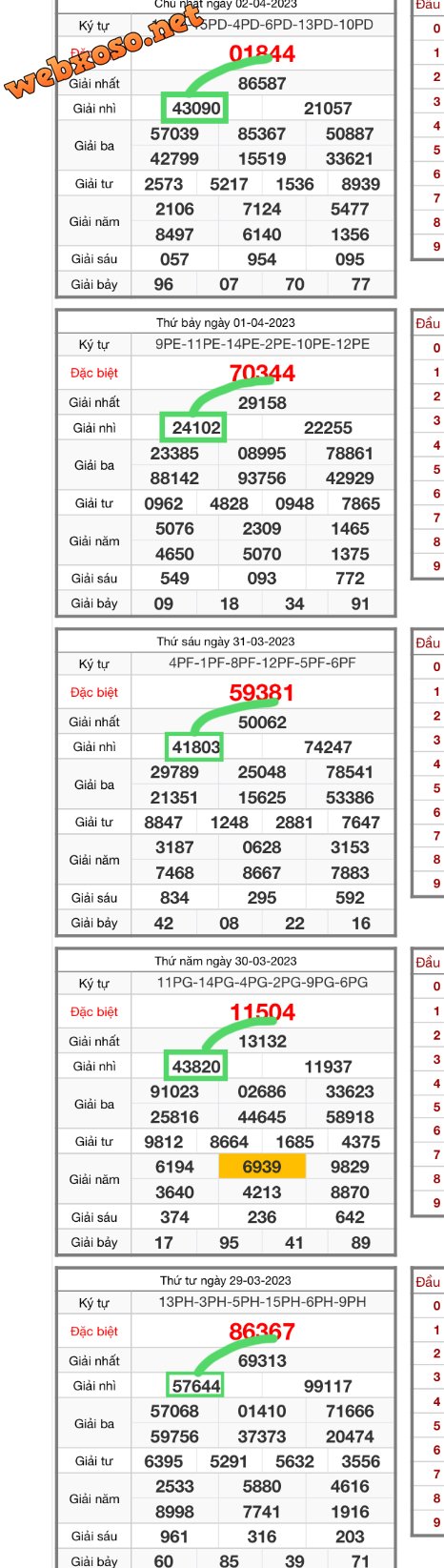This screenshot has width=444, height=1568.
Task: Click green-boxed number 41803
Action: pyautogui.click(x=195, y=747)
